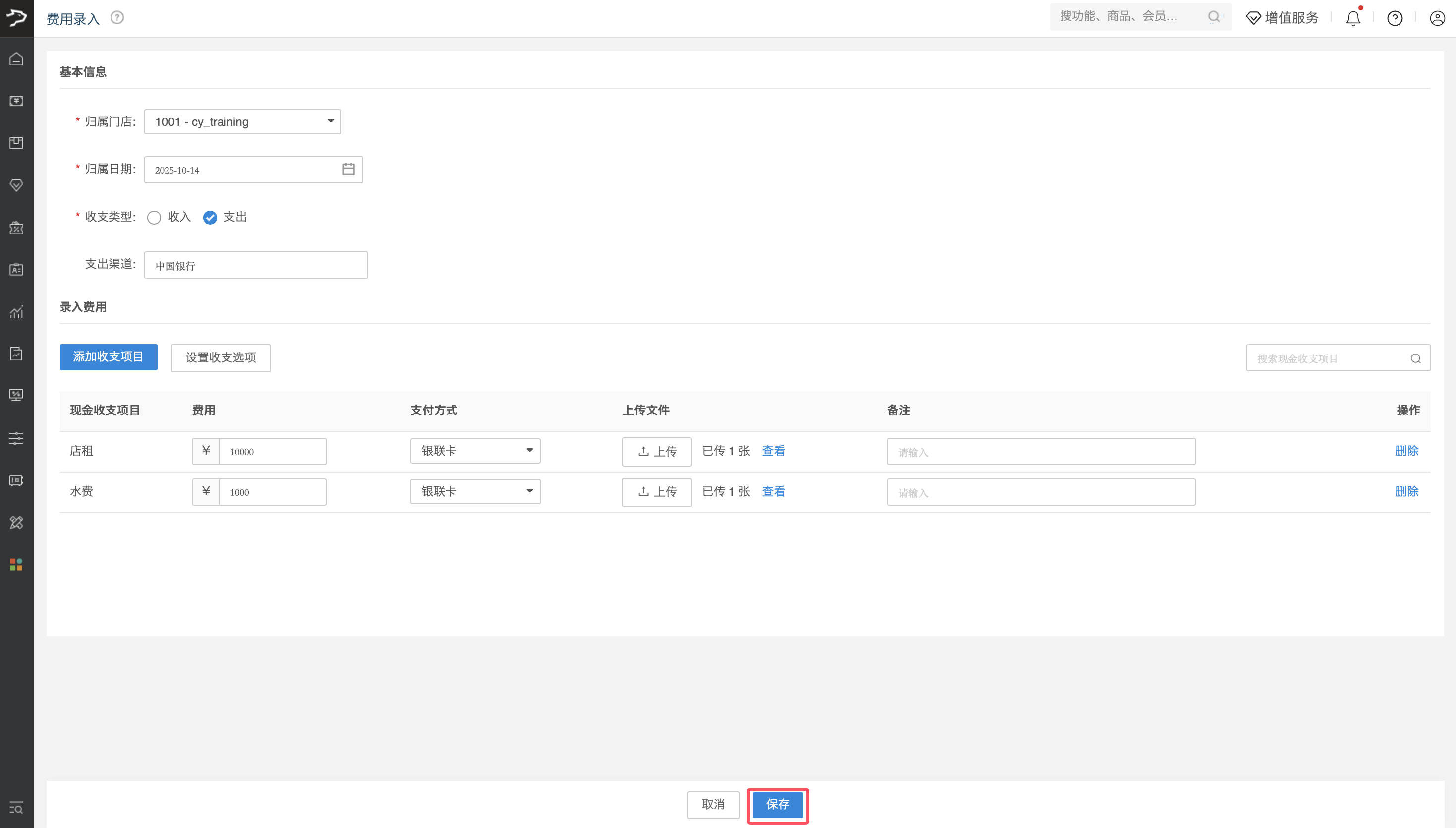
Task: Open the 银联卡 payment dropdown for 店租
Action: point(475,450)
